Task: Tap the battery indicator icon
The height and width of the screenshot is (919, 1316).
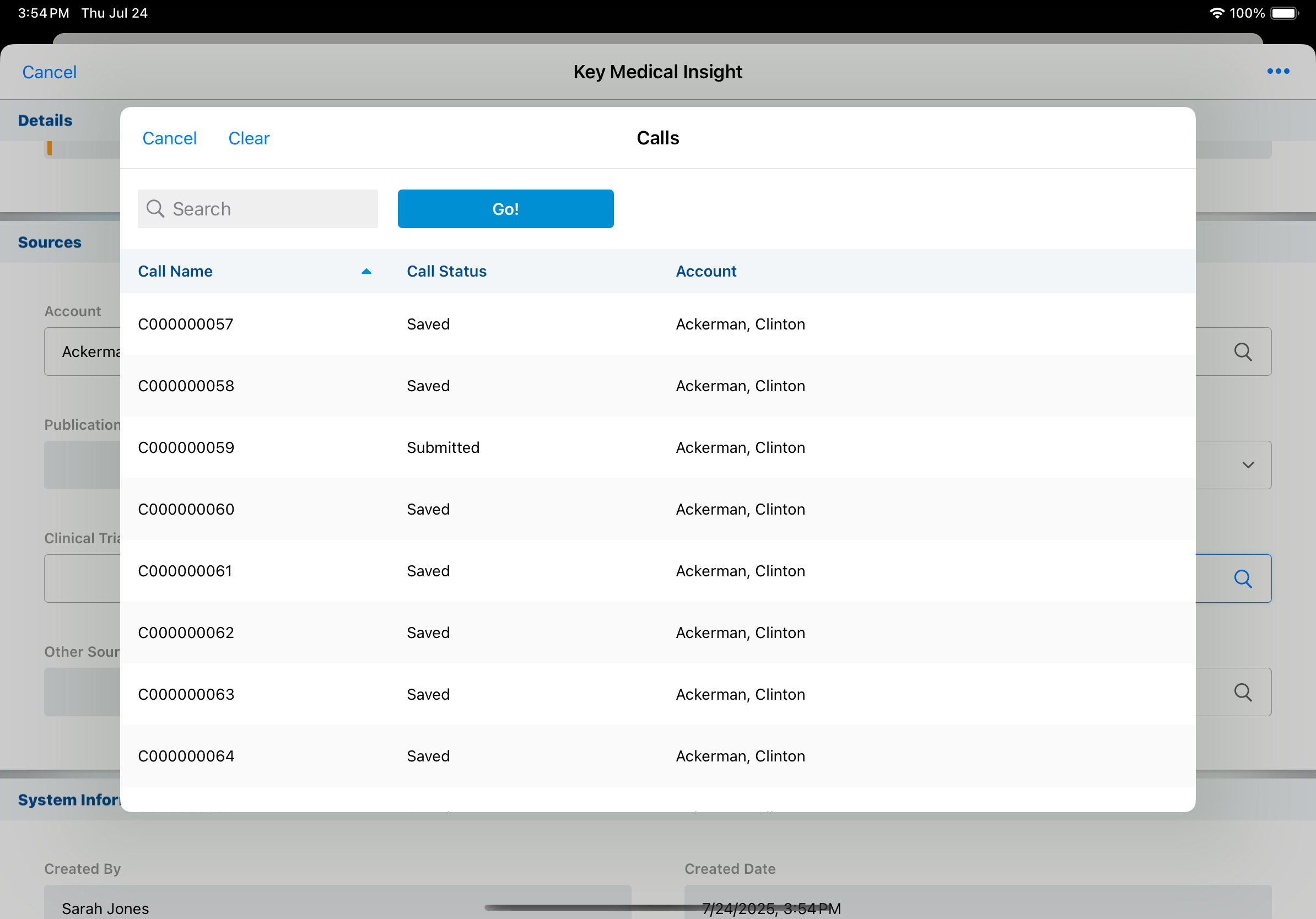Action: [1284, 13]
